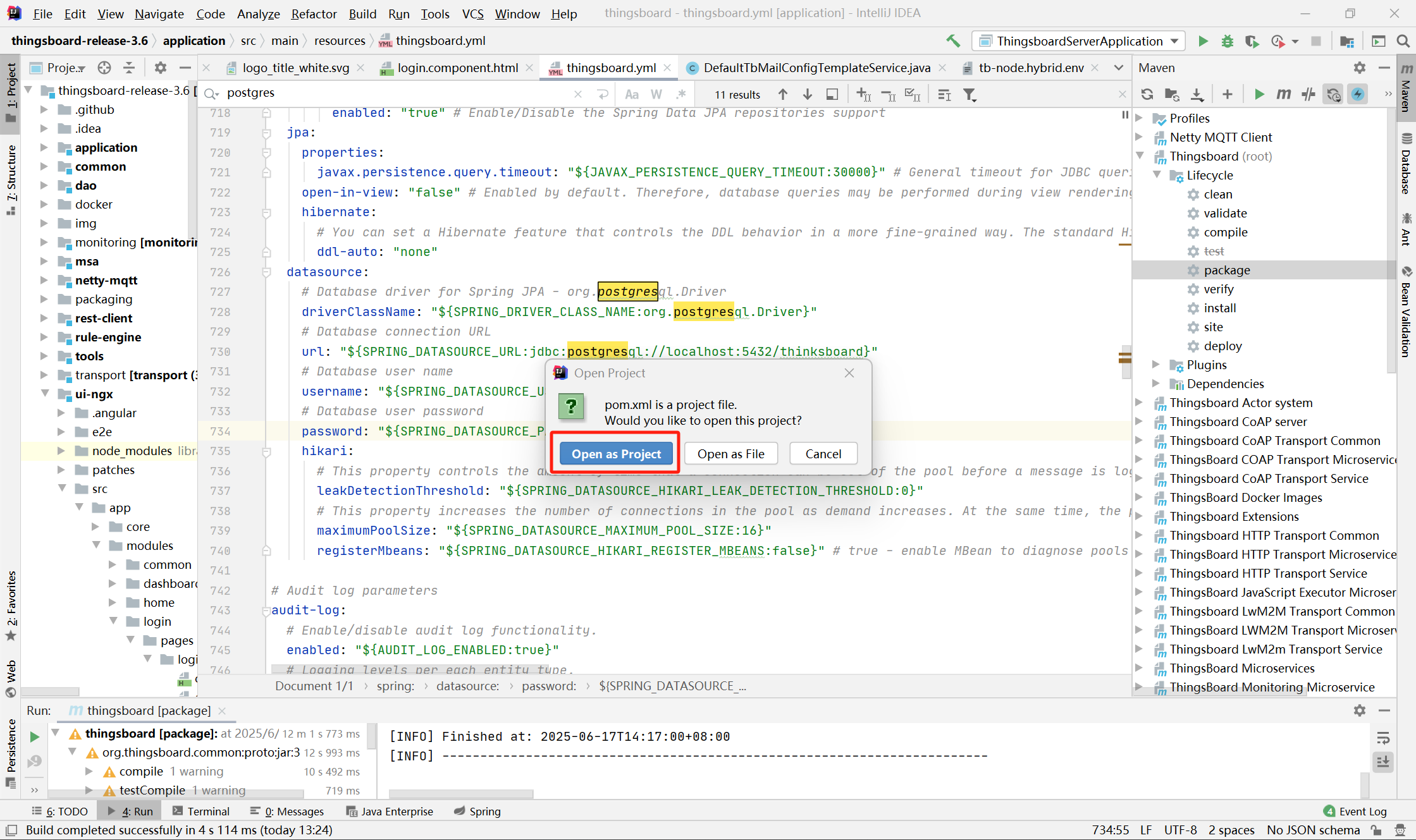Go to previous search occurrence
Image resolution: width=1416 pixels, height=840 pixels.
783,94
